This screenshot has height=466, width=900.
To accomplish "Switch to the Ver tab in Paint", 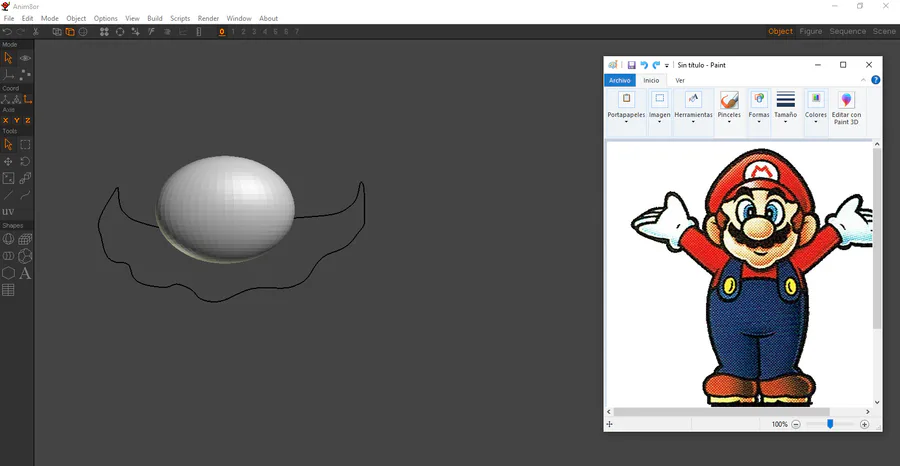I will (x=680, y=80).
